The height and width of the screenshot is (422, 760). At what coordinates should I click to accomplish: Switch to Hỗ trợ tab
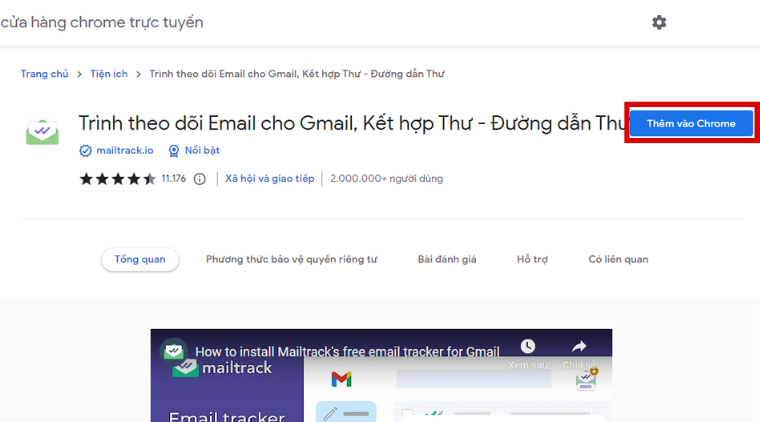532,259
